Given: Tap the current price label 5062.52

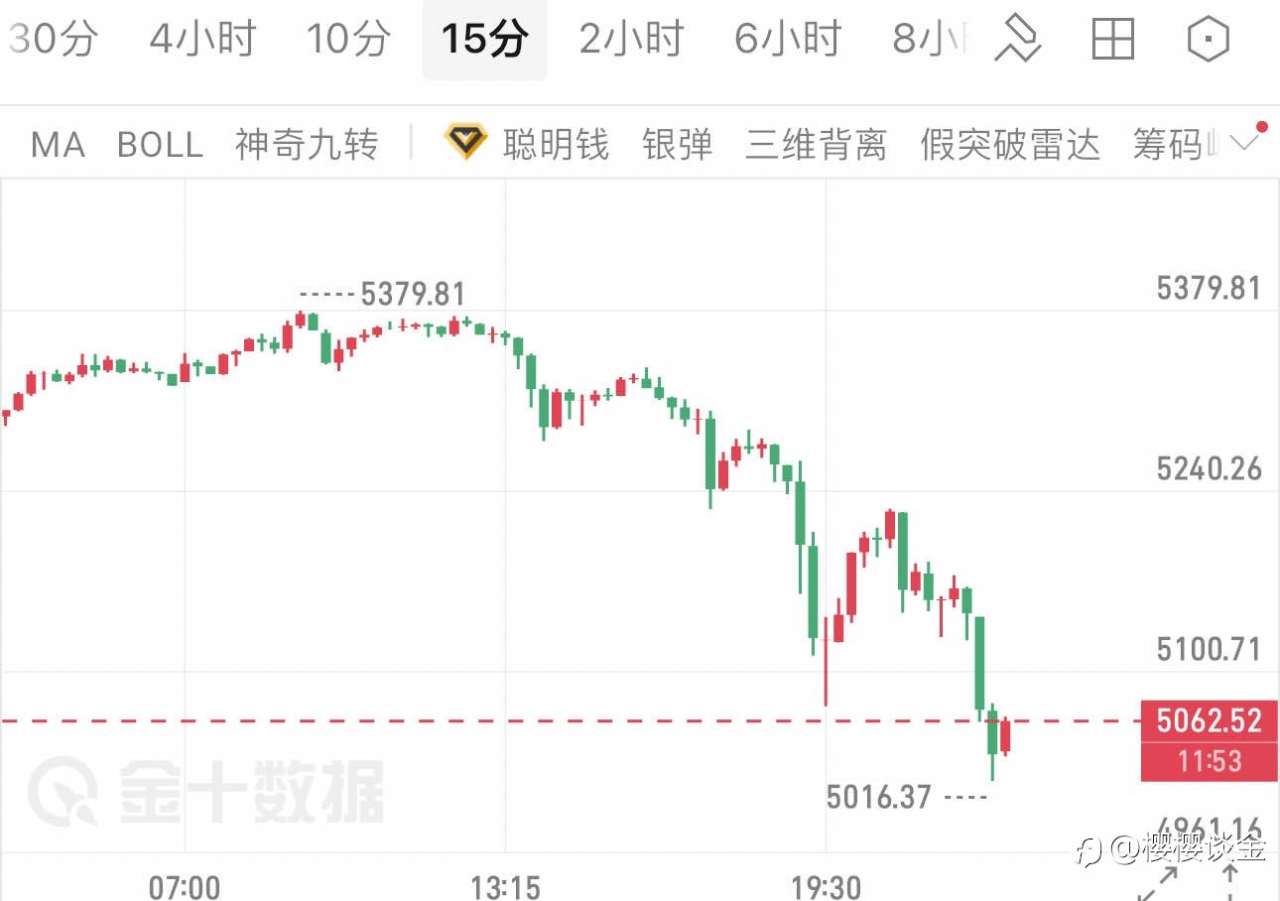Looking at the screenshot, I should (x=1209, y=720).
